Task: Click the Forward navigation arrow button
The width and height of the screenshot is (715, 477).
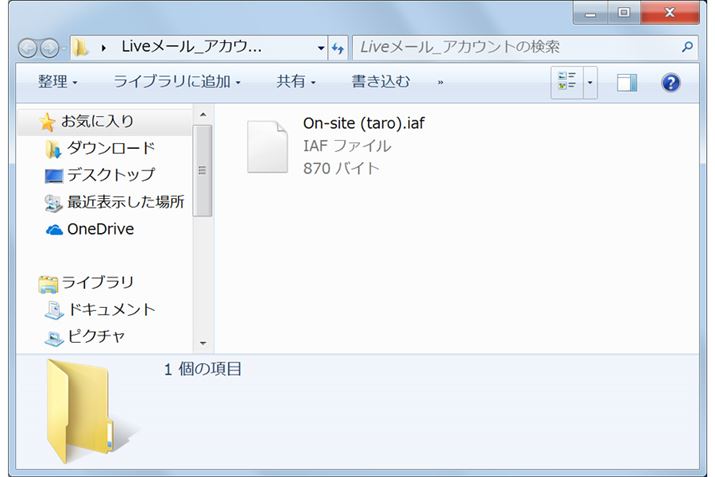Action: [x=49, y=48]
